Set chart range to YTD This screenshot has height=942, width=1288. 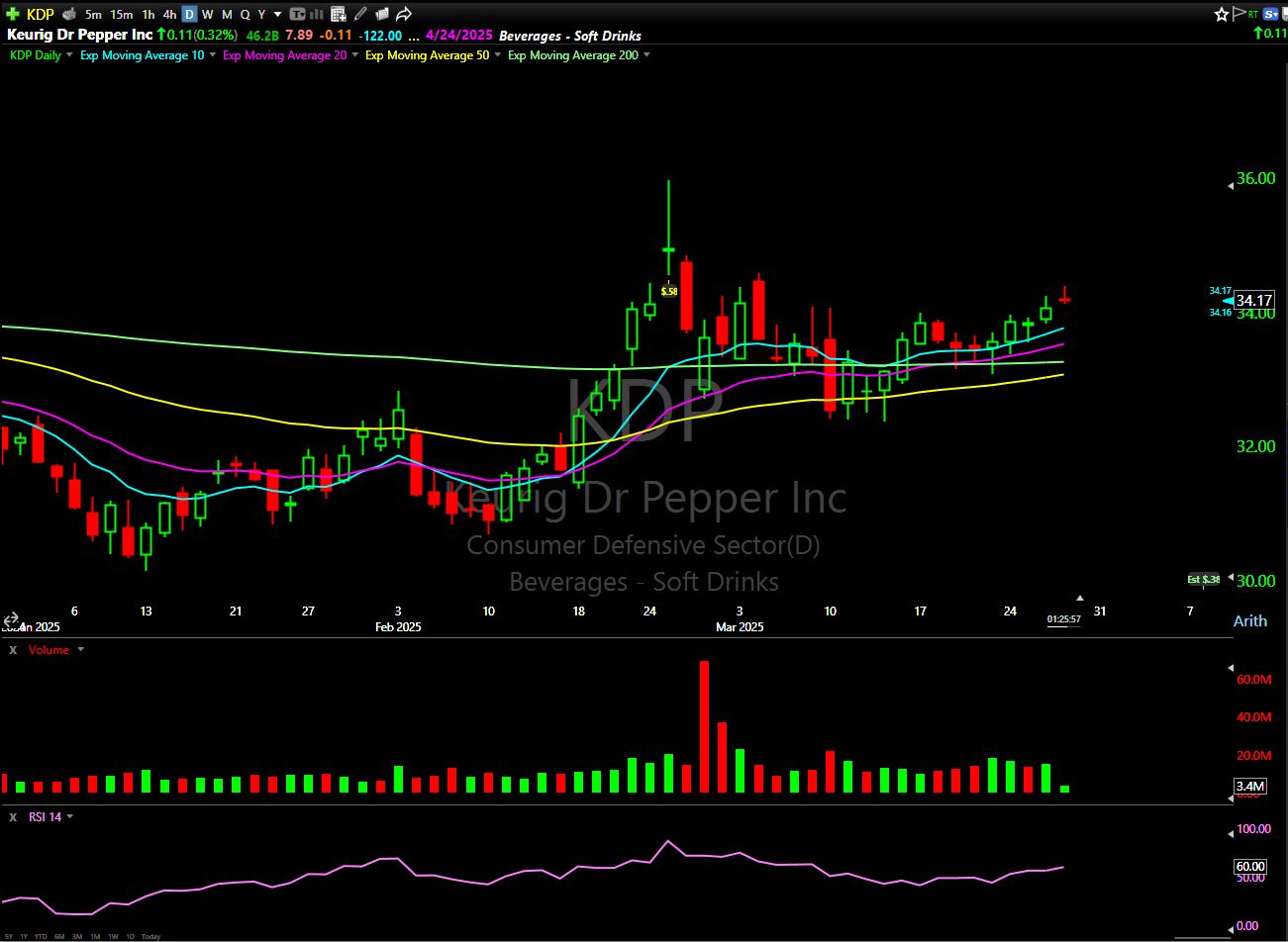coord(41,936)
